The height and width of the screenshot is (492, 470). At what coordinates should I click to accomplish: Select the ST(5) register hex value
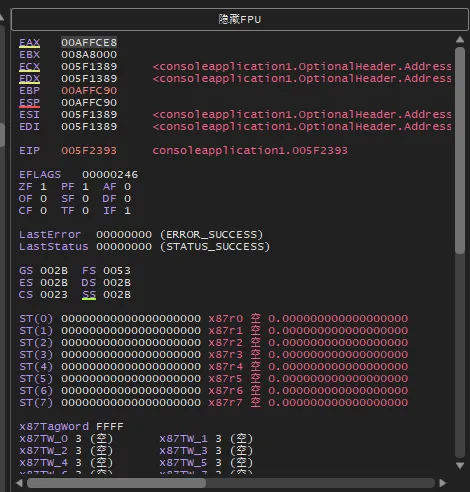[x=131, y=379]
